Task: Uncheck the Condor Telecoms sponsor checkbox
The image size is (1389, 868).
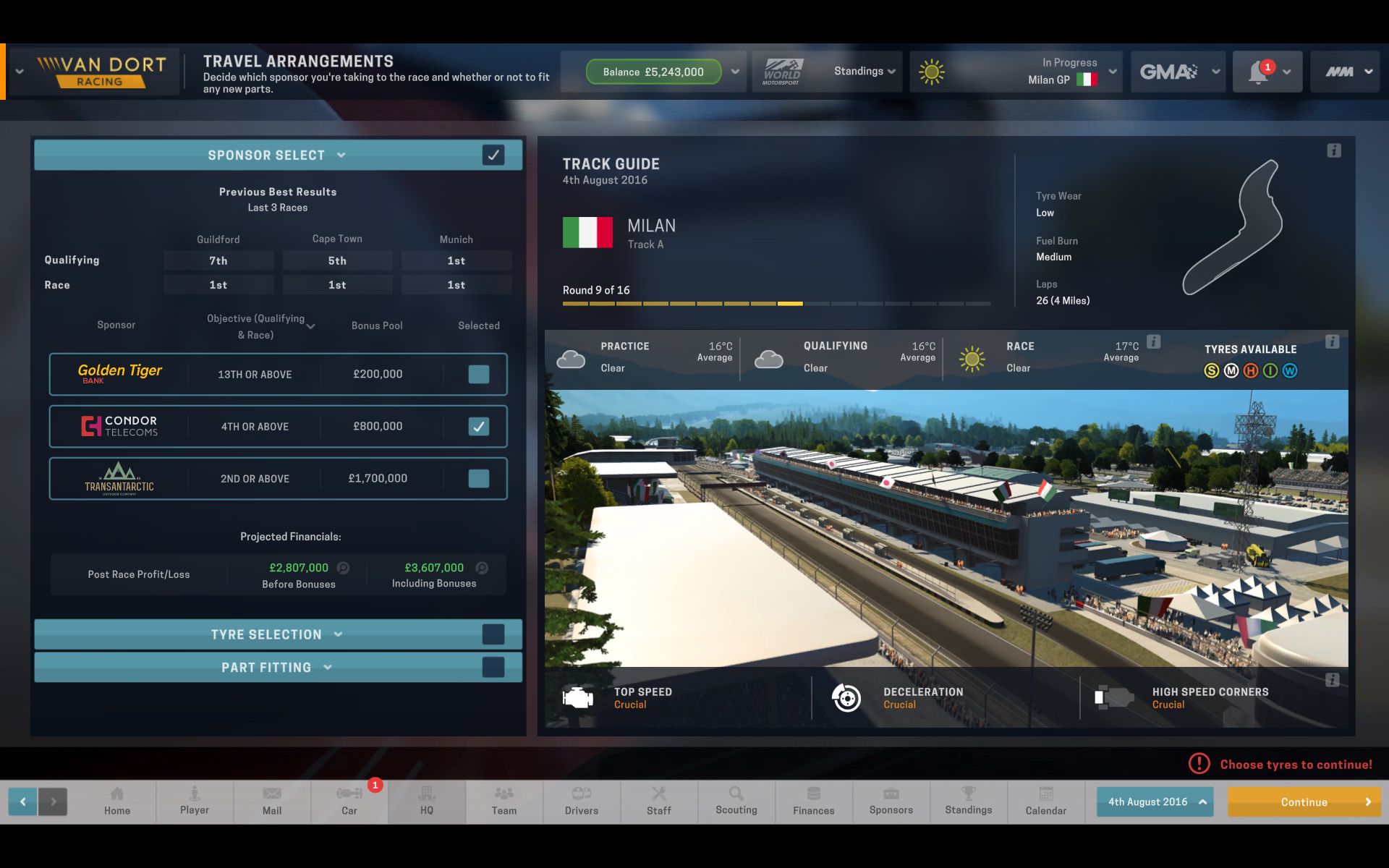Action: pyautogui.click(x=478, y=426)
